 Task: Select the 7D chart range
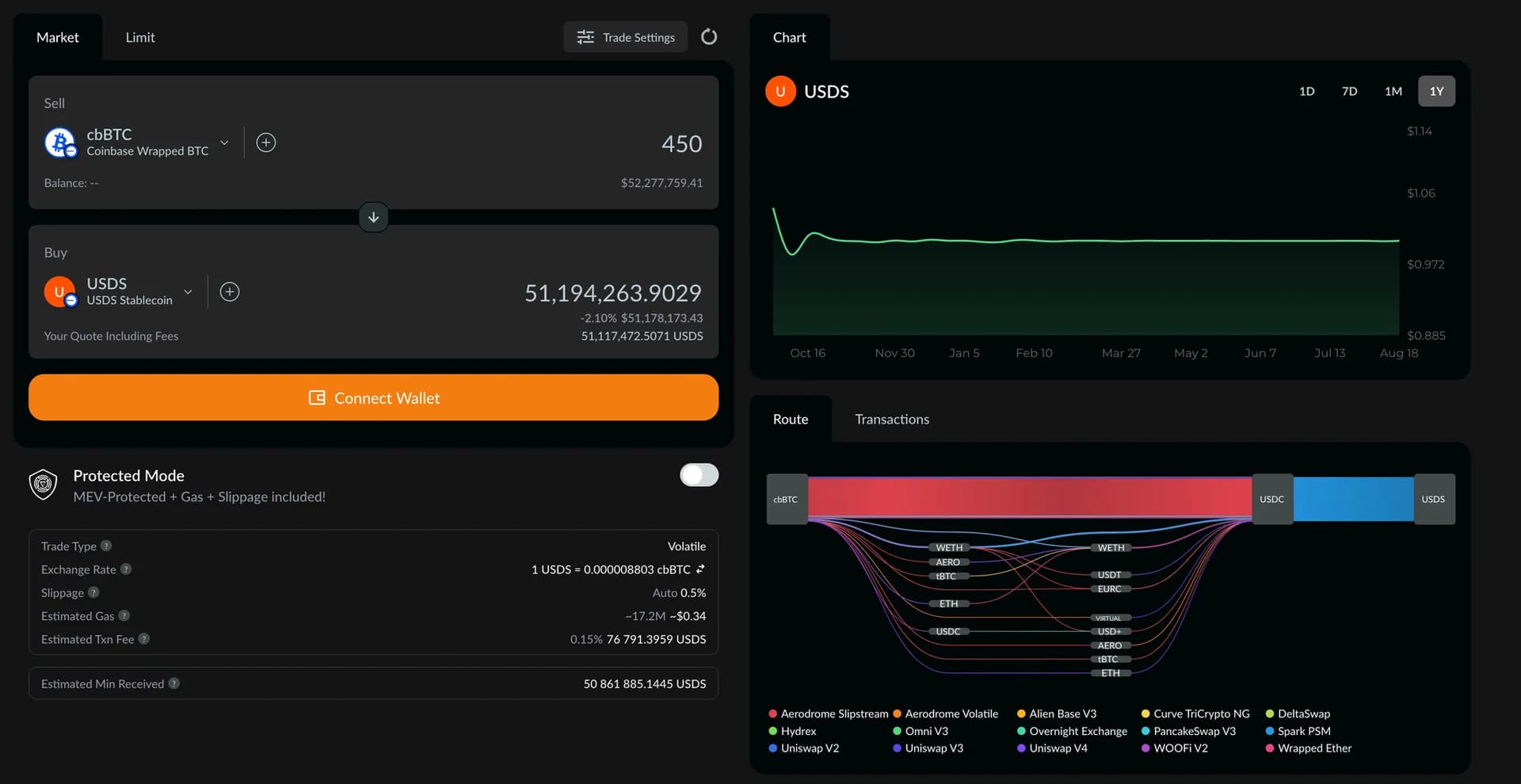coord(1349,91)
